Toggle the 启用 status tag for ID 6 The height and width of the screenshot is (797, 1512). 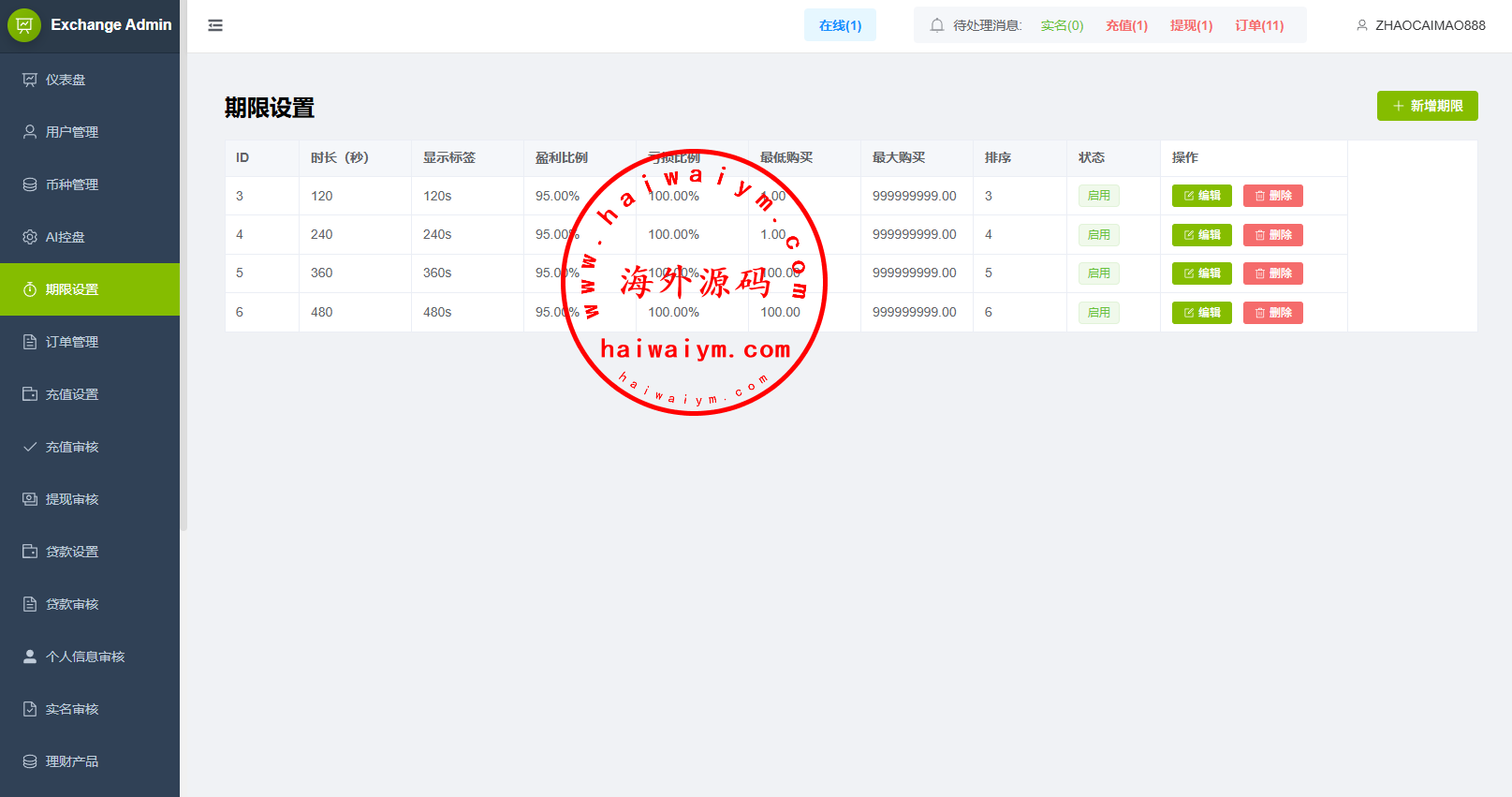pyautogui.click(x=1098, y=313)
